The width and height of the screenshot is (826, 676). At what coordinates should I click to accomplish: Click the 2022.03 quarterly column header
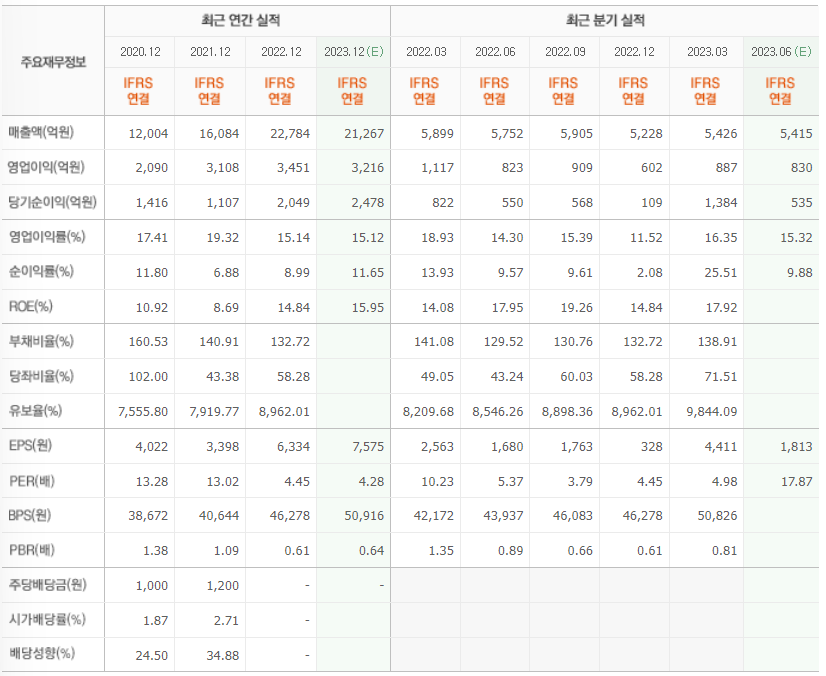pos(426,52)
